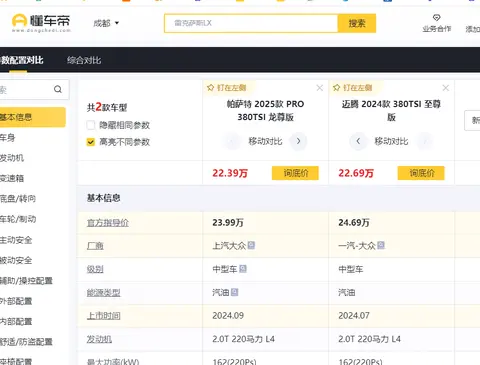Screen dimensions: 480x365
Task: Move 迈腾 column left with arrow
Action: [358, 141]
